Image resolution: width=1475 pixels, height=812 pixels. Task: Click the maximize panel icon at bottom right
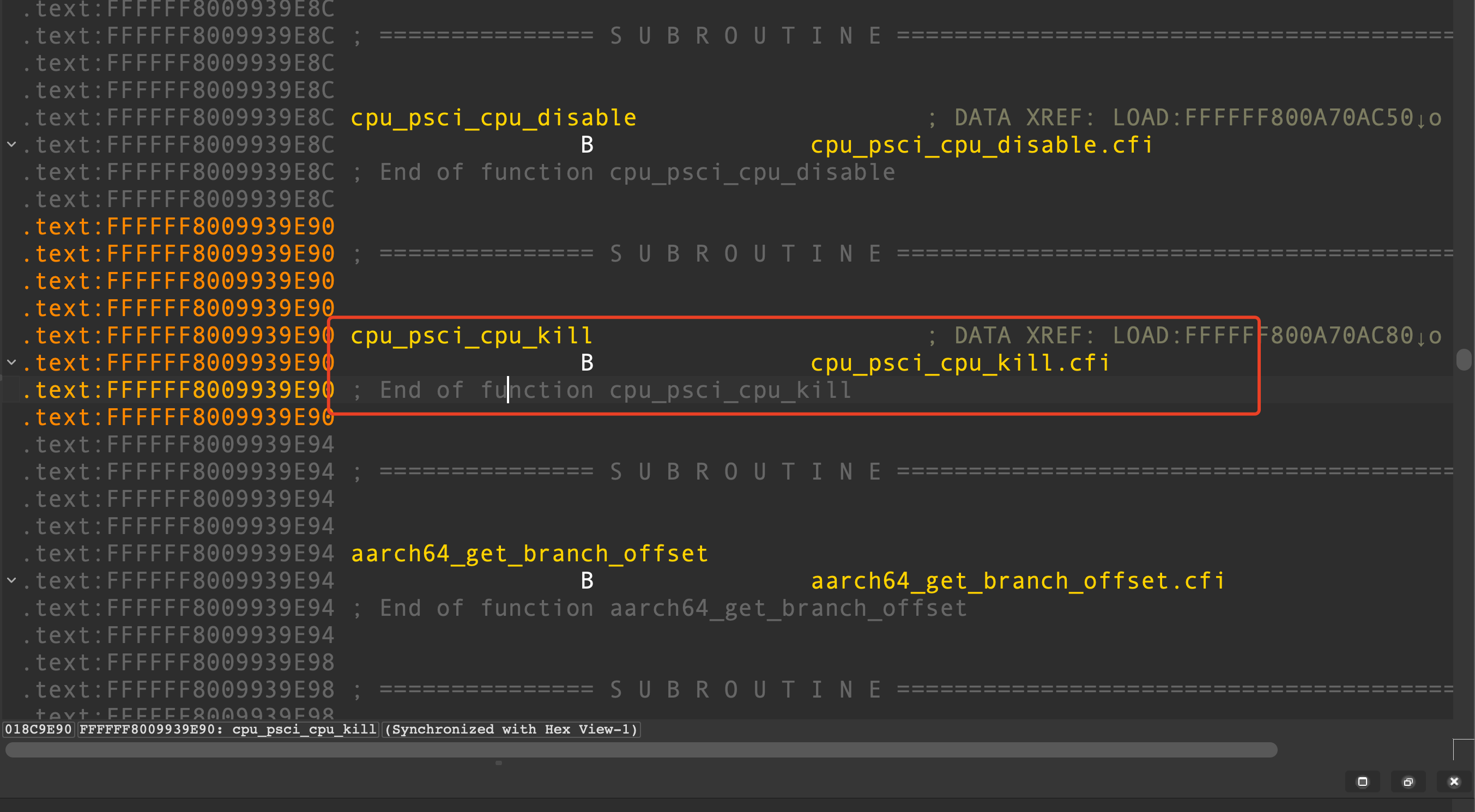point(1362,781)
